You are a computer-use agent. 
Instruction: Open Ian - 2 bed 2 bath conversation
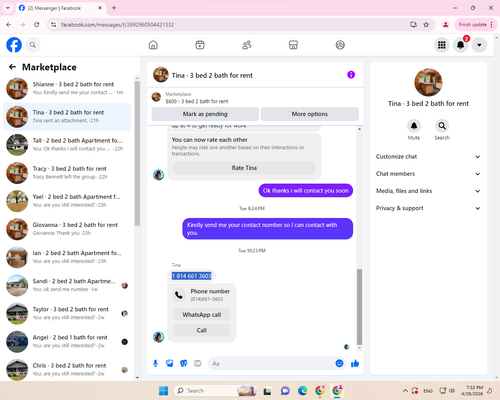coord(67,257)
